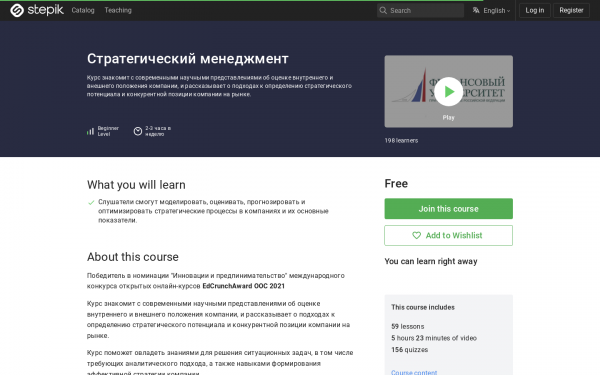Click the Free price label
This screenshot has height=375, width=600.
tap(396, 183)
